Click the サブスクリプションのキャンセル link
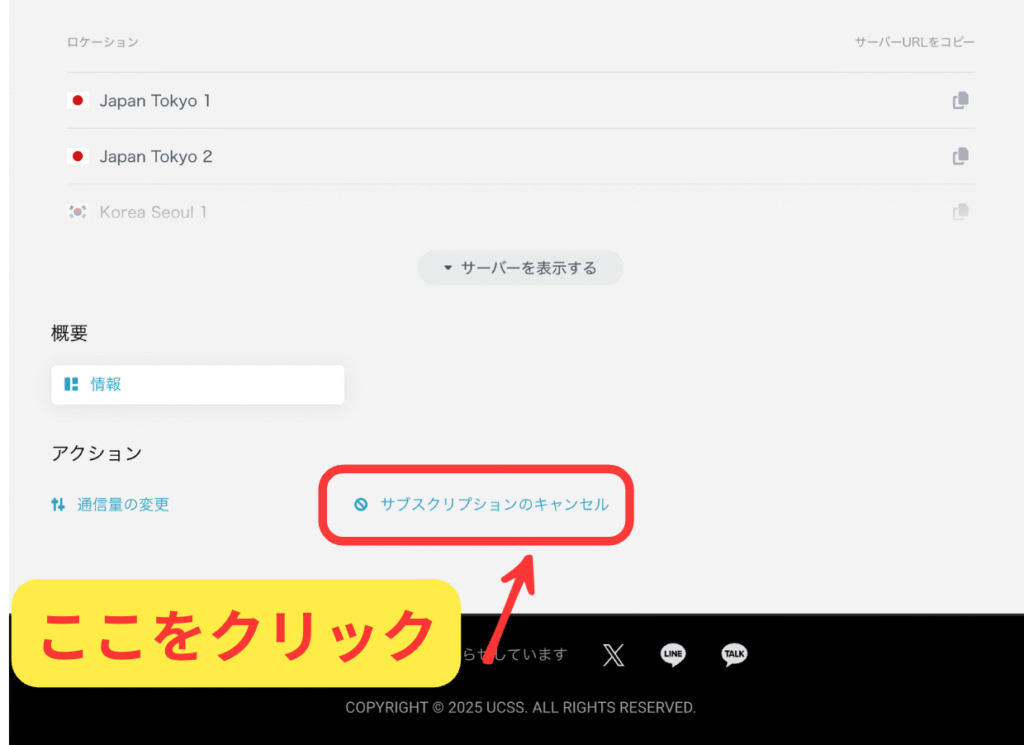The image size is (1024, 745). (494, 505)
